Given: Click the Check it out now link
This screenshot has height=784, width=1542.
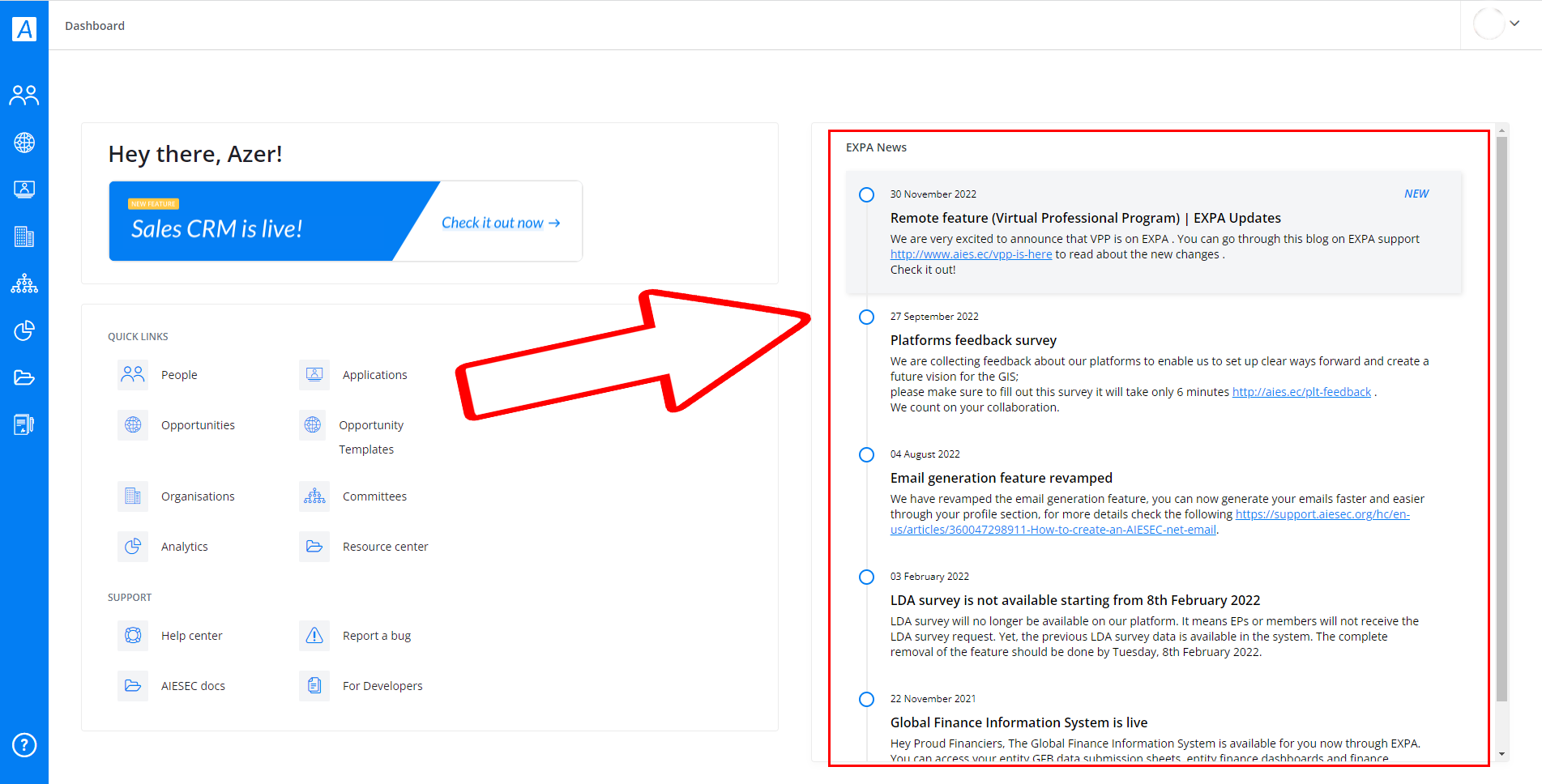Looking at the screenshot, I should click(501, 223).
